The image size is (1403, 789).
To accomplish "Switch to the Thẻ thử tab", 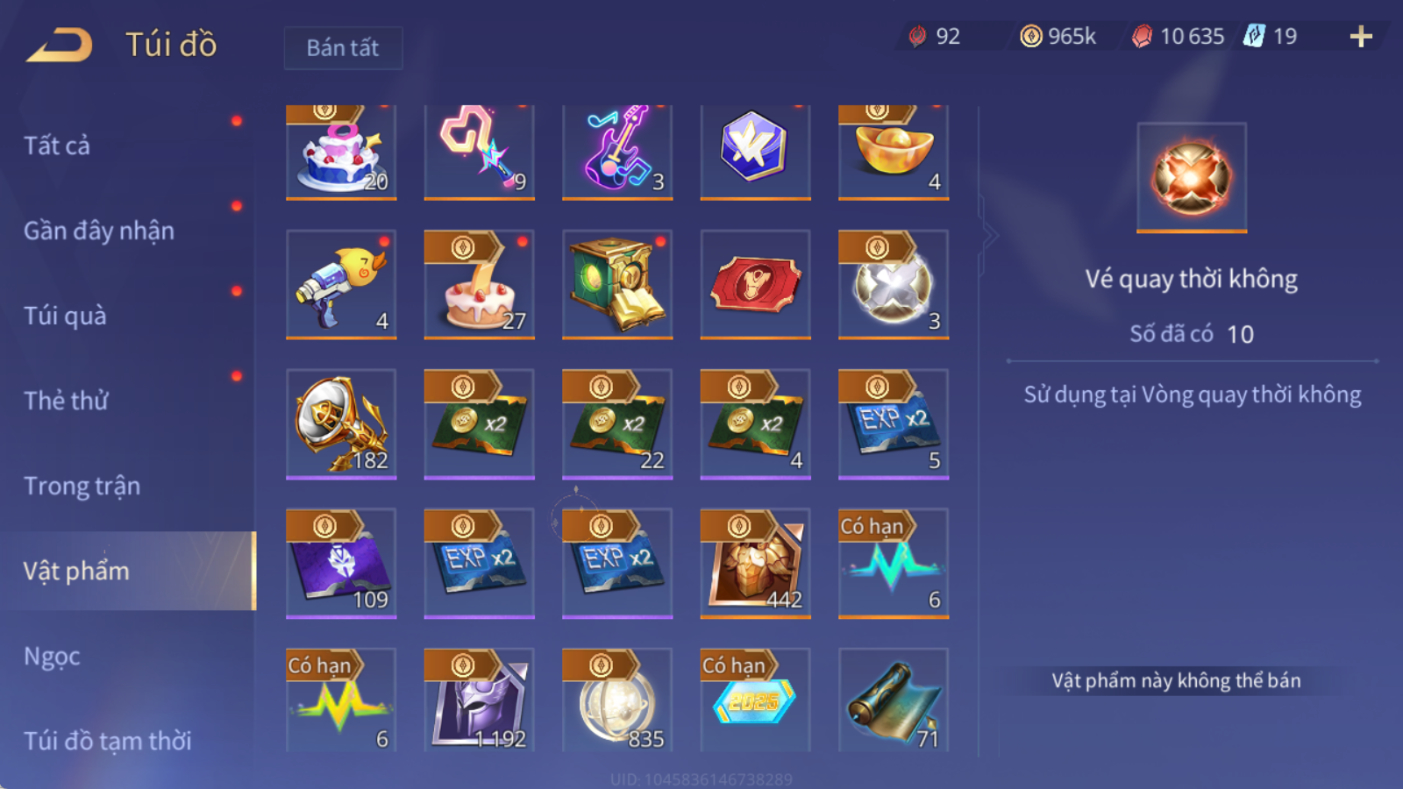I will 66,401.
